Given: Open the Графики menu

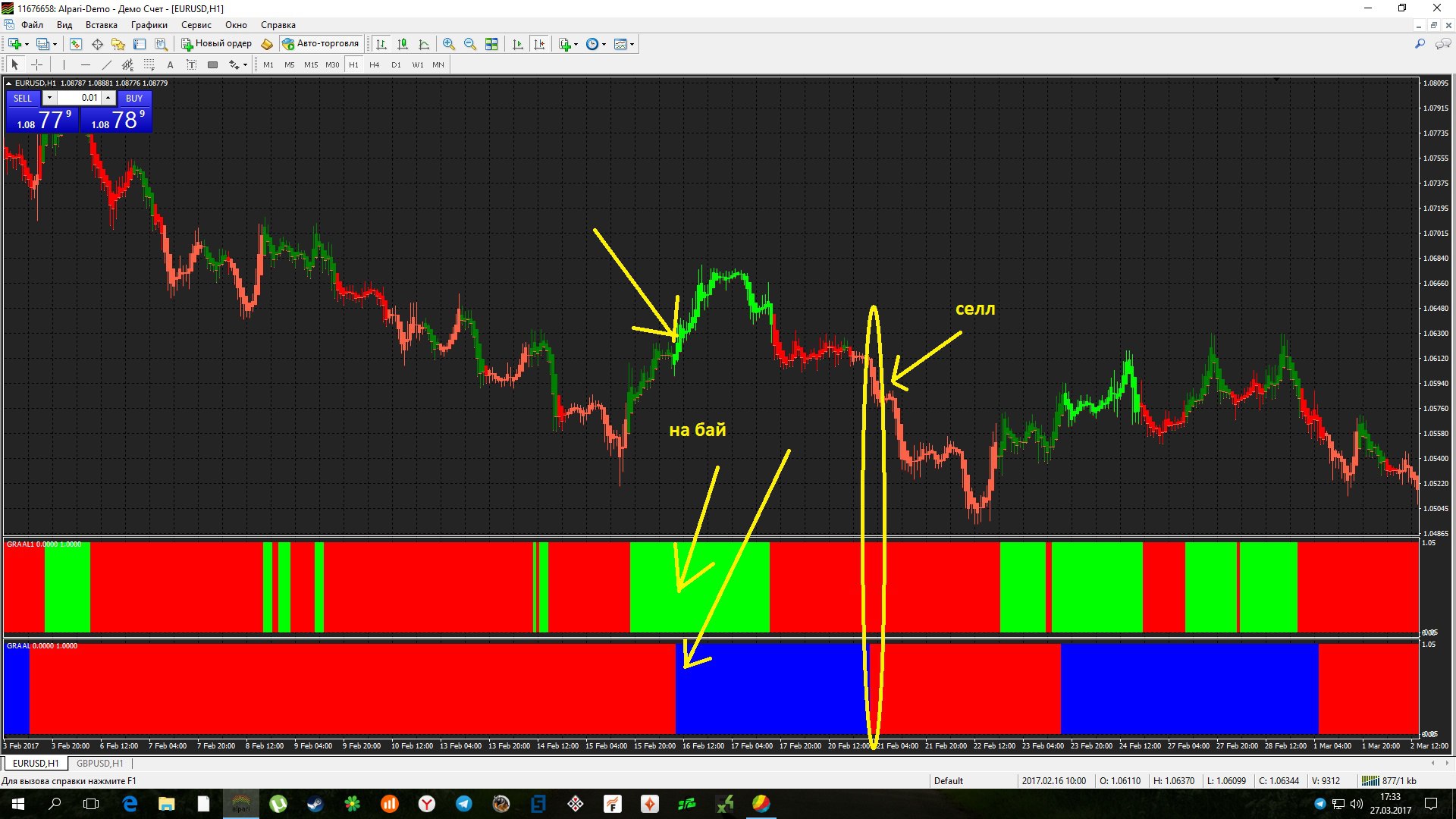Looking at the screenshot, I should (149, 25).
